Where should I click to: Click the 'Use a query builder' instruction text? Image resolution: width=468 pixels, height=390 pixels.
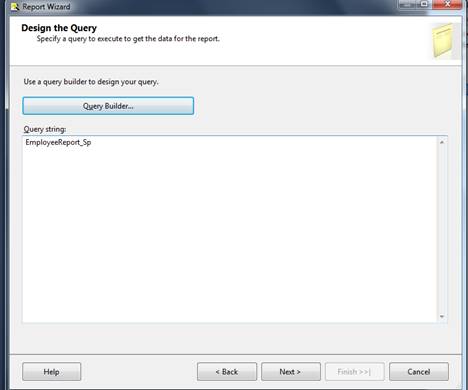pos(91,82)
